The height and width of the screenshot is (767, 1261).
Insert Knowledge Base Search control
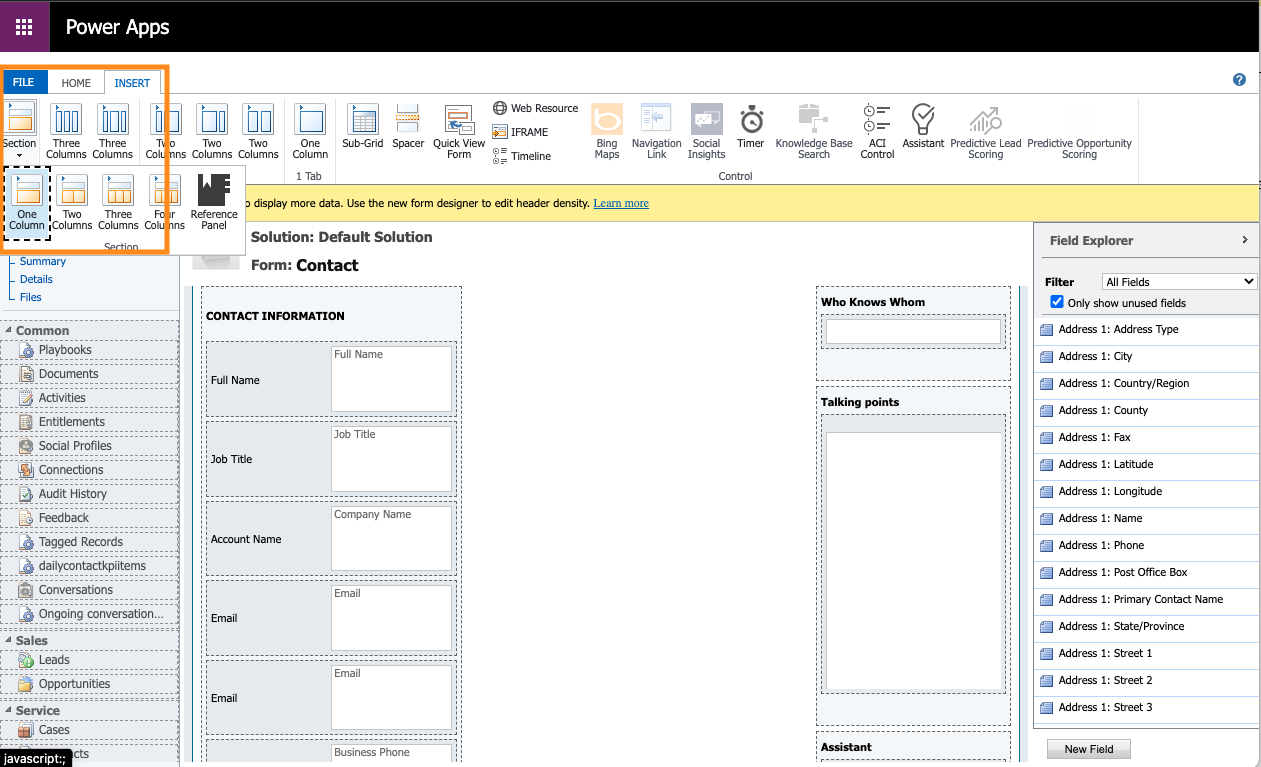click(814, 132)
